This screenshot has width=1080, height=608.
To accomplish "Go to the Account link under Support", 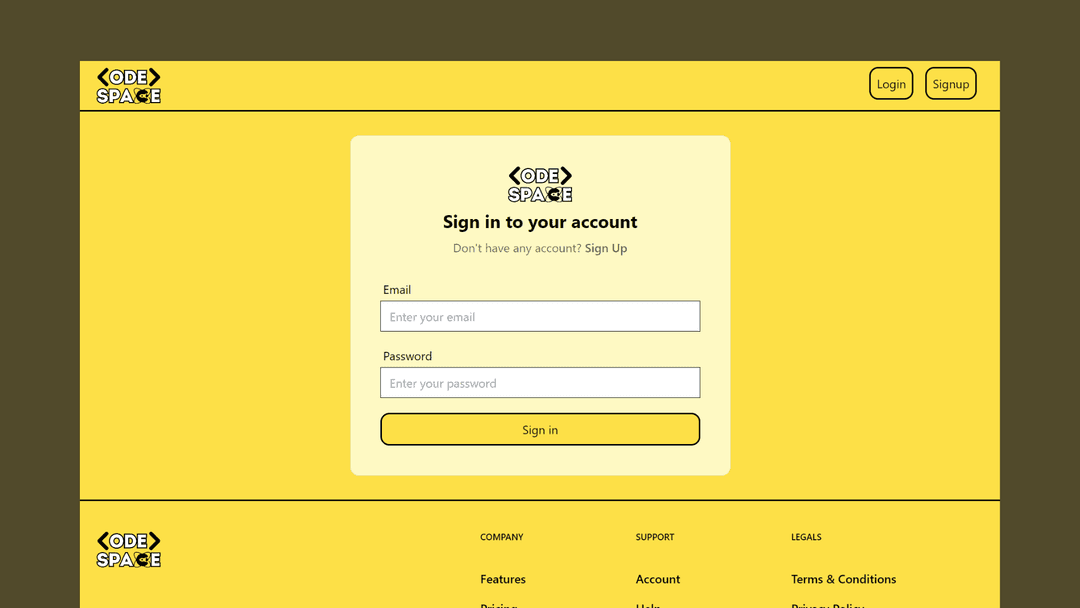I will pos(658,579).
